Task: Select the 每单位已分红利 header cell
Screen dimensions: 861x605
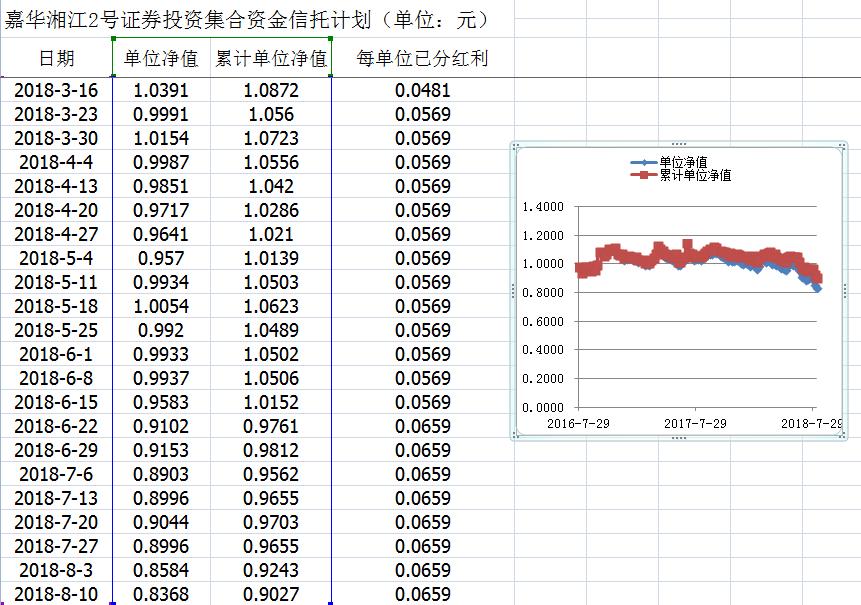Action: point(422,58)
